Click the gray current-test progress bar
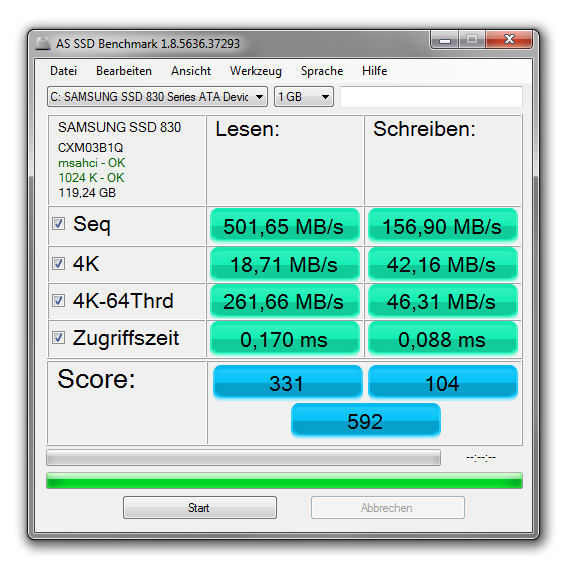The height and width of the screenshot is (573, 566). click(x=243, y=458)
